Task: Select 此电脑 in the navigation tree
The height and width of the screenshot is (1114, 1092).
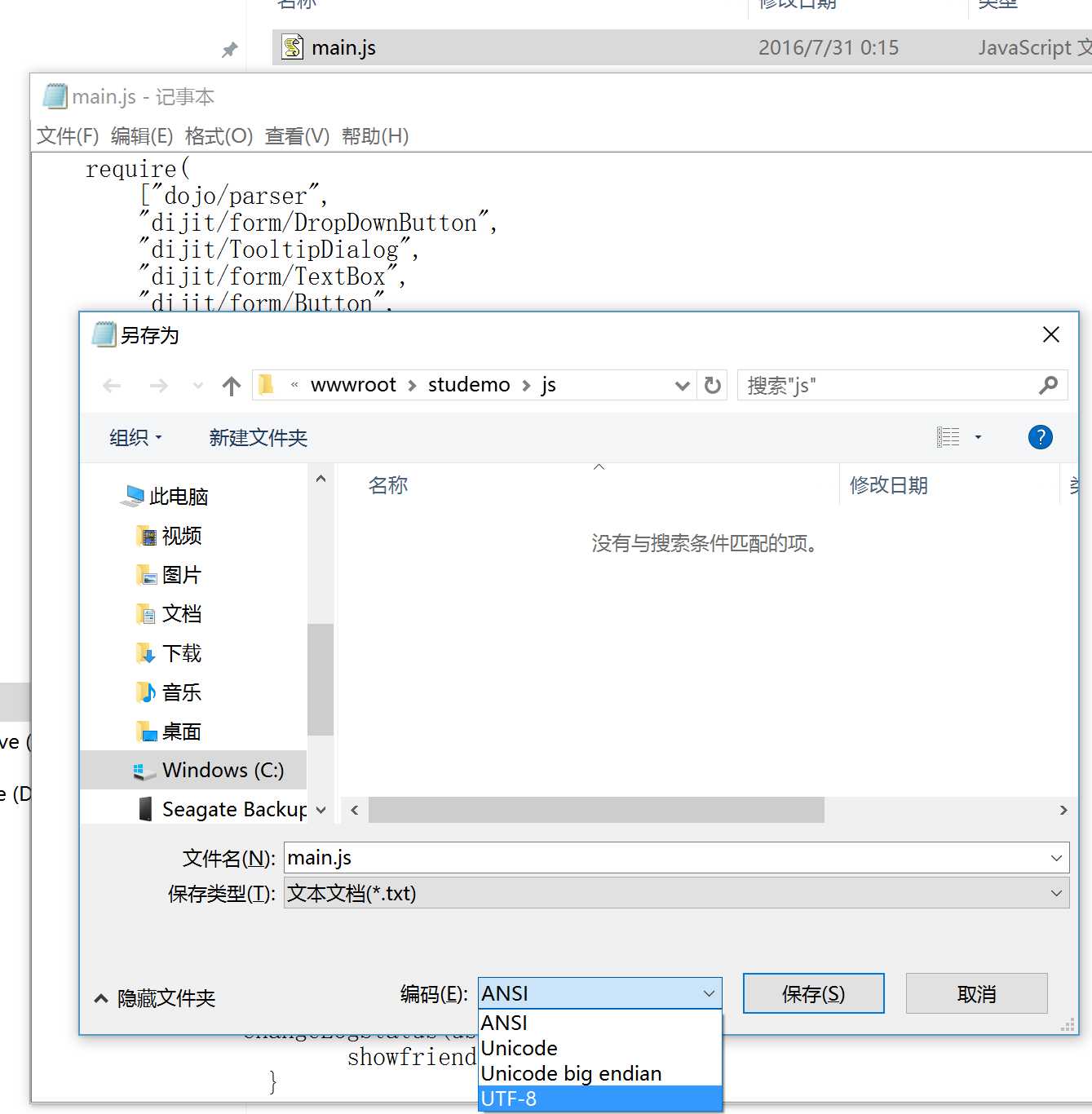Action: (x=166, y=497)
